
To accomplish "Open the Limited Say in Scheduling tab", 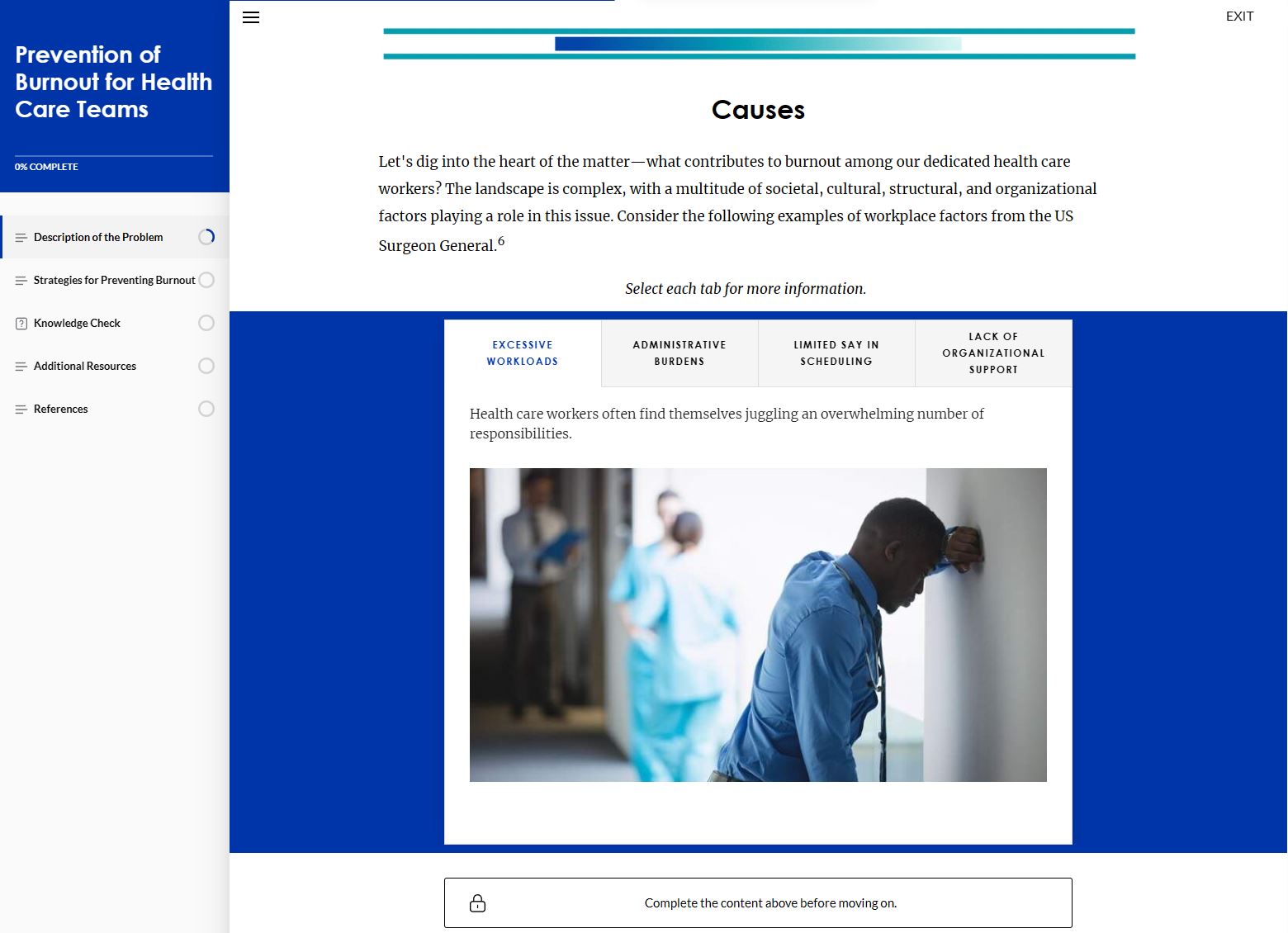I will [836, 353].
